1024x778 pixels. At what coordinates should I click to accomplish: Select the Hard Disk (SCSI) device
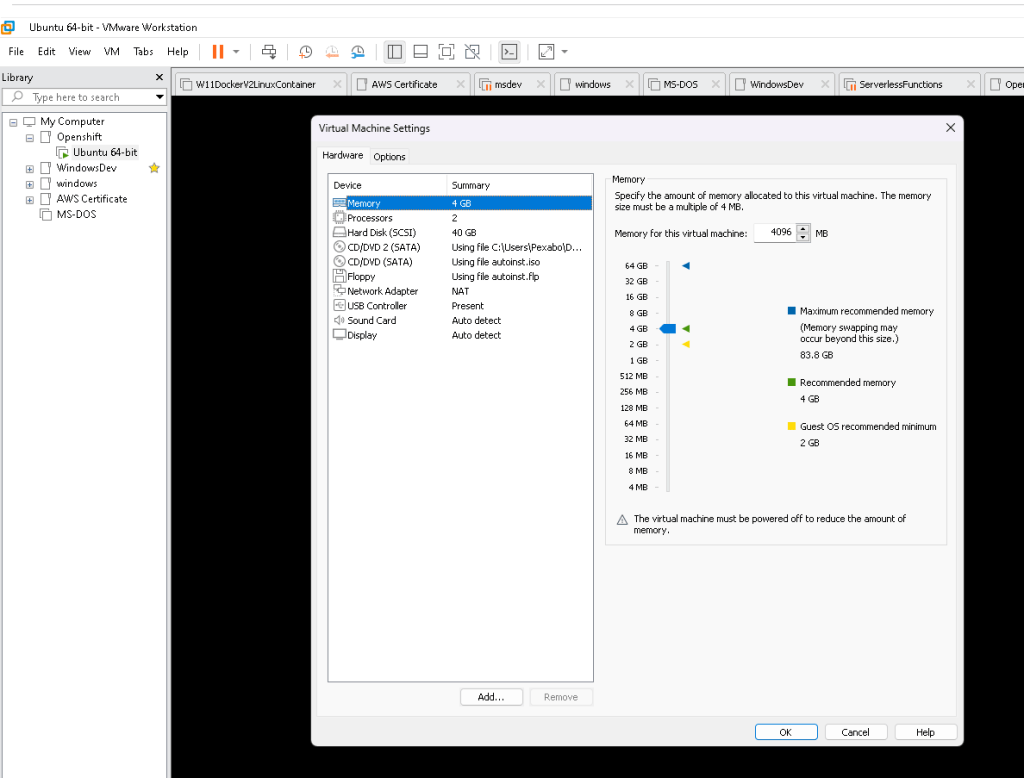(x=462, y=233)
